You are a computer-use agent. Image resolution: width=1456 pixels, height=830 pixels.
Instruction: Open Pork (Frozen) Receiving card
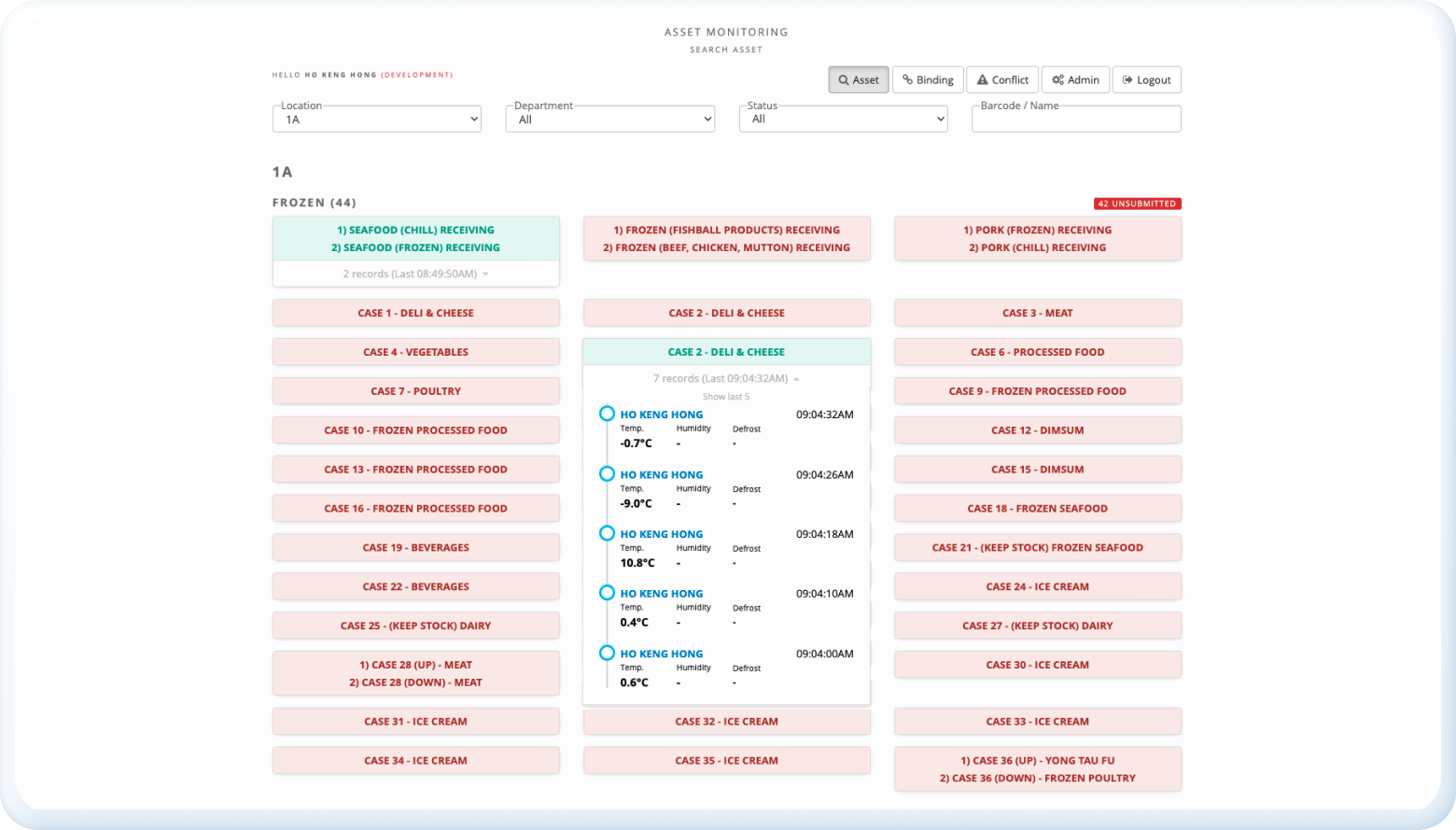(x=1038, y=238)
